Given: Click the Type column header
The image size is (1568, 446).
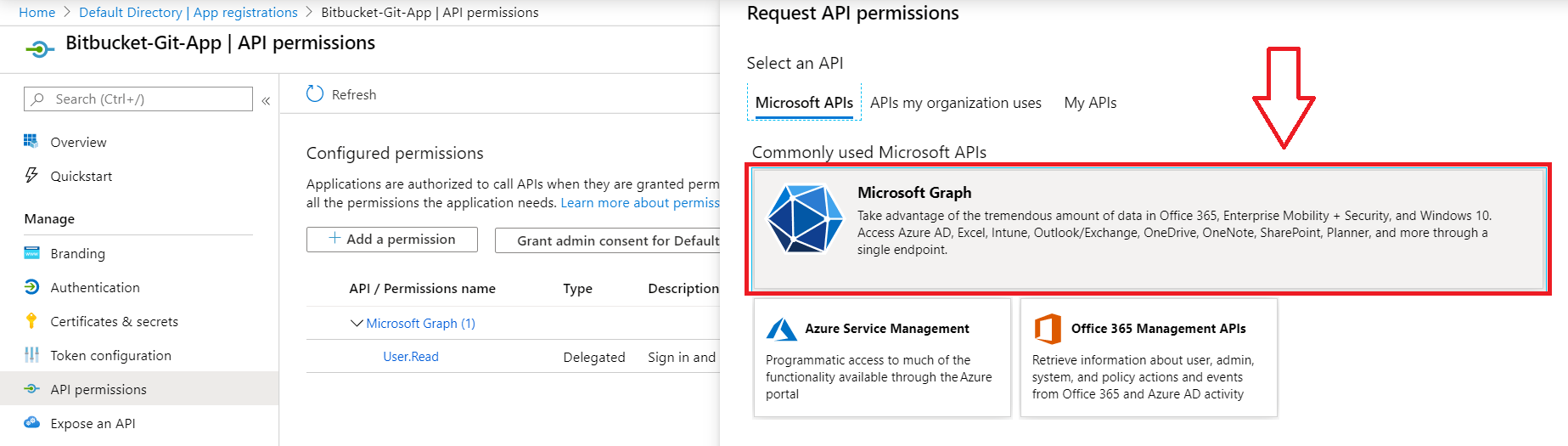Looking at the screenshot, I should click(x=578, y=288).
